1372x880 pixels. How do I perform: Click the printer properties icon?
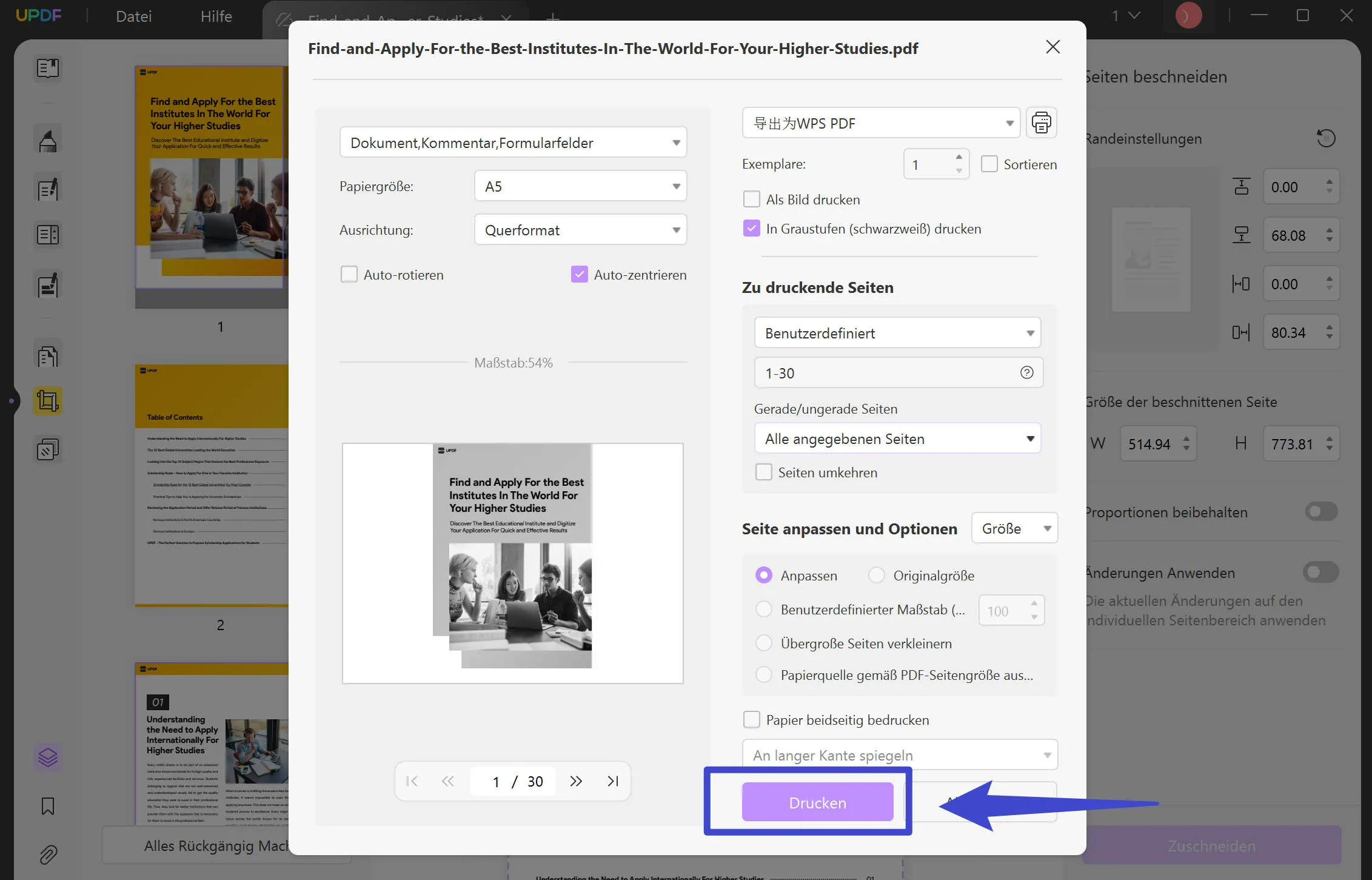pos(1041,123)
